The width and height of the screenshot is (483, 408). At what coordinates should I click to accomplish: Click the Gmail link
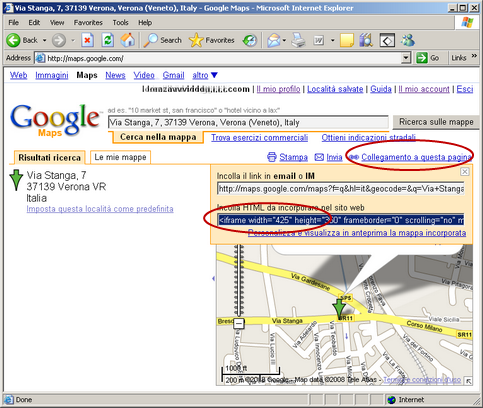click(x=173, y=75)
